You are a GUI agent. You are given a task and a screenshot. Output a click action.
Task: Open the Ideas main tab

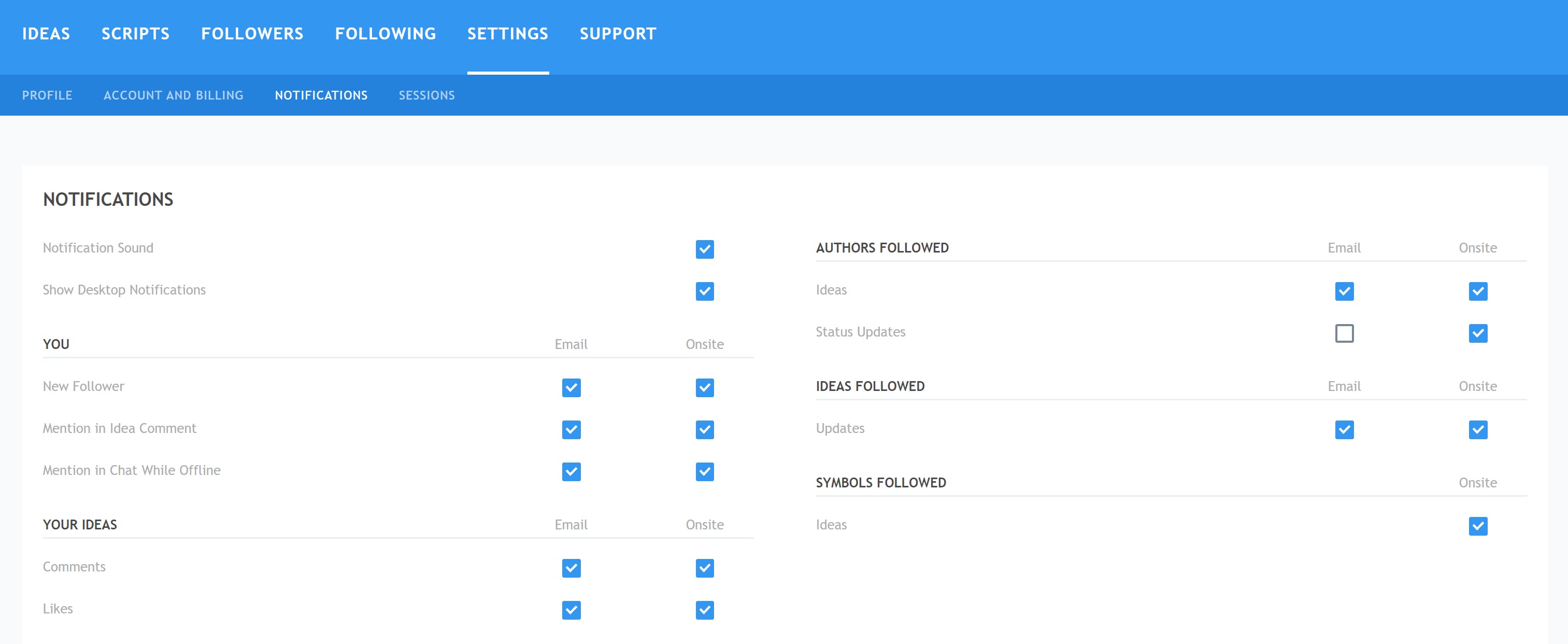[46, 34]
